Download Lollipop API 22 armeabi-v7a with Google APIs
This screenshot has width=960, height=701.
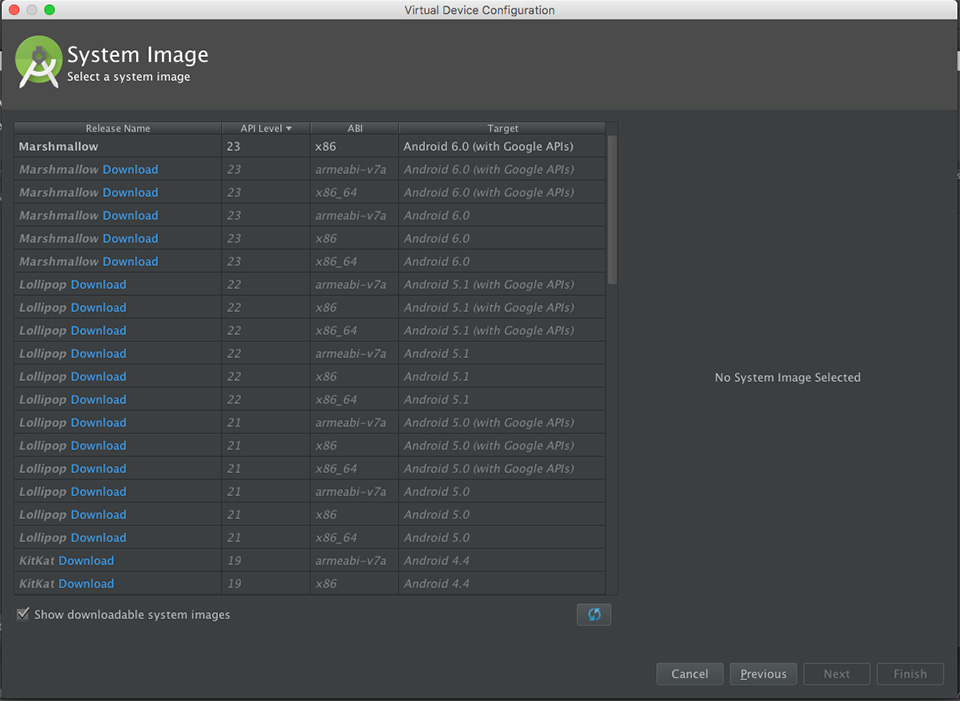coord(99,285)
